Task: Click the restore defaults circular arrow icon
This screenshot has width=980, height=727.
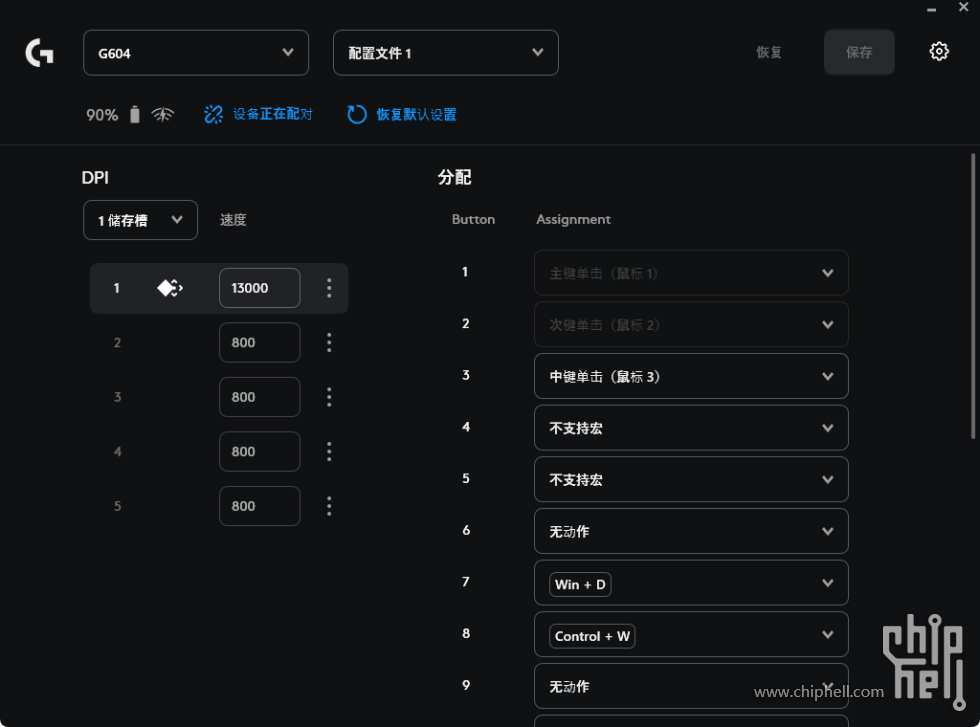Action: 357,114
